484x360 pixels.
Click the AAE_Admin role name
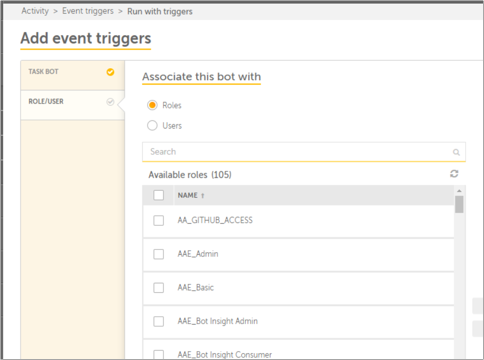(198, 254)
